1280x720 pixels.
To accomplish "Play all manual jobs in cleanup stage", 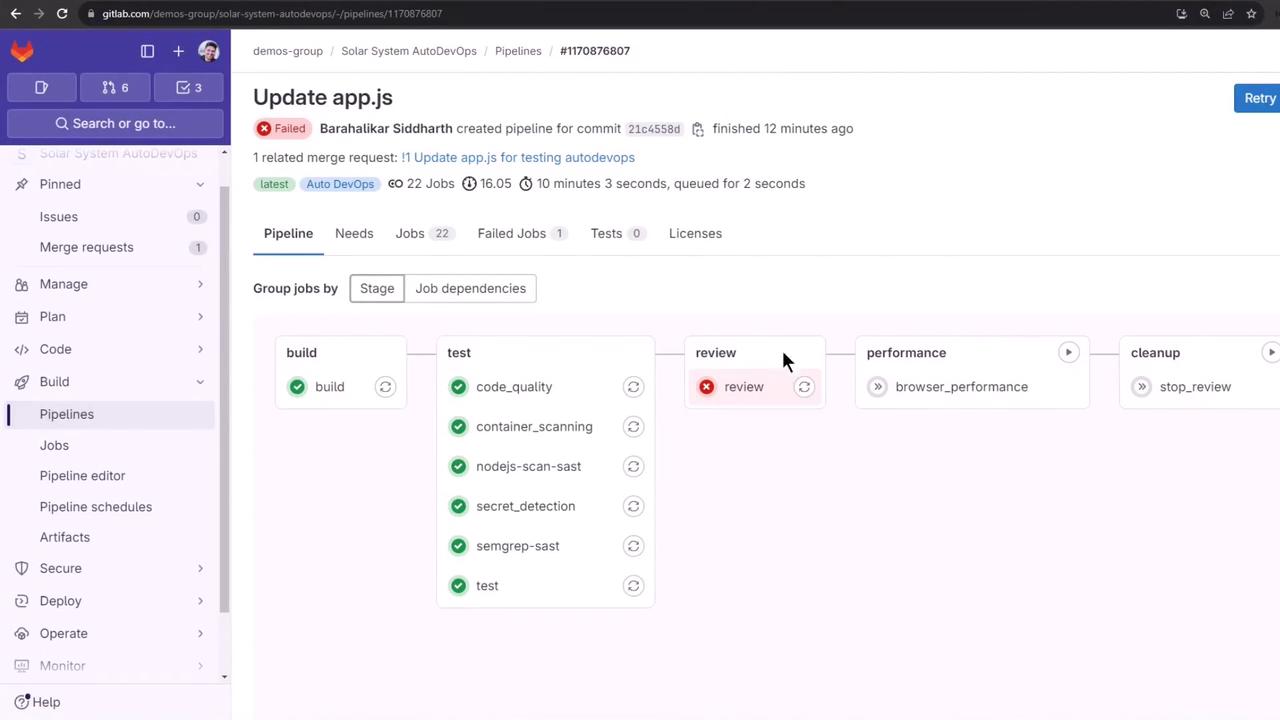I will [x=1270, y=352].
